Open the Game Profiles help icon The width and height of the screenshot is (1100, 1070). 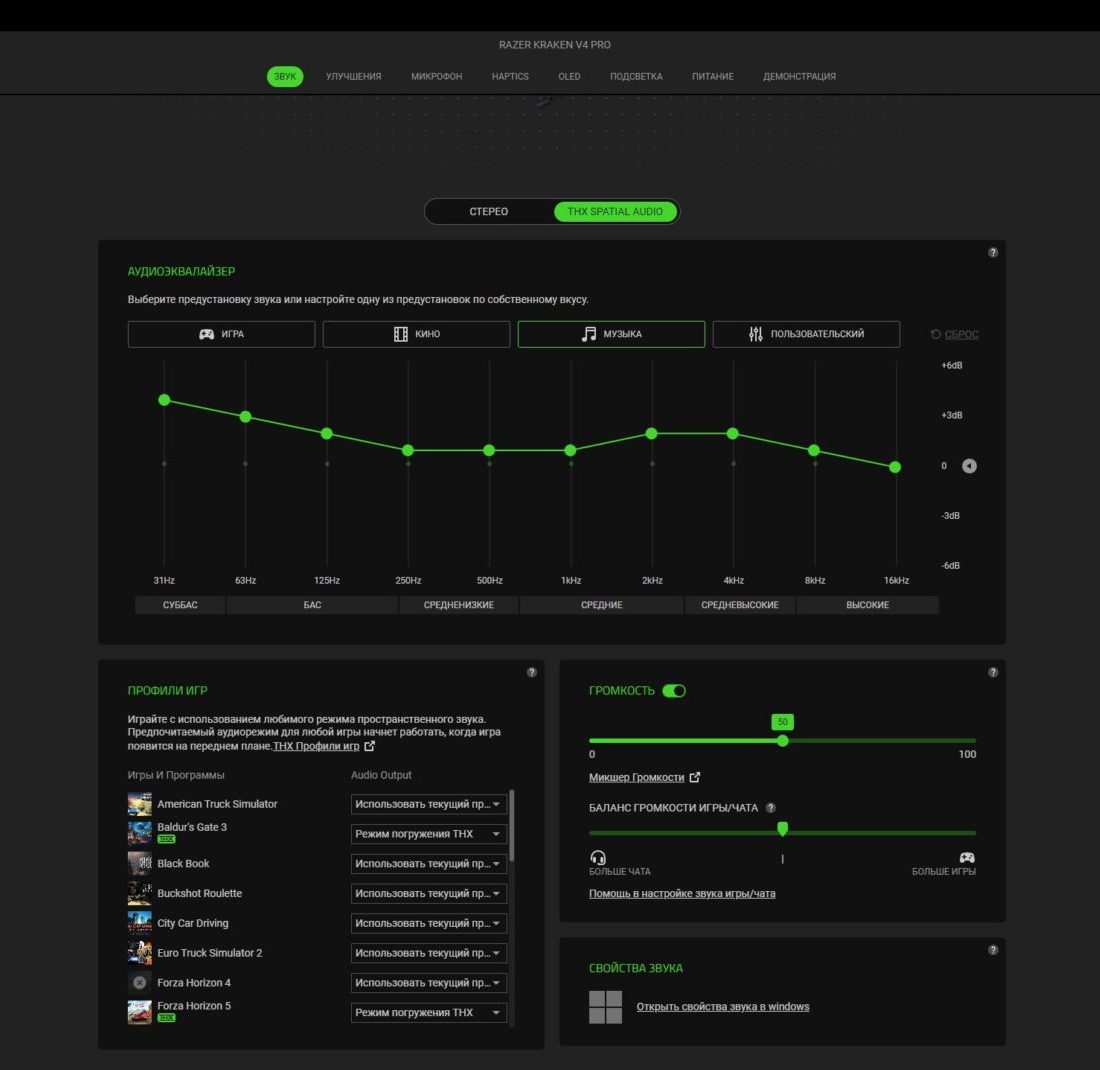click(x=532, y=672)
